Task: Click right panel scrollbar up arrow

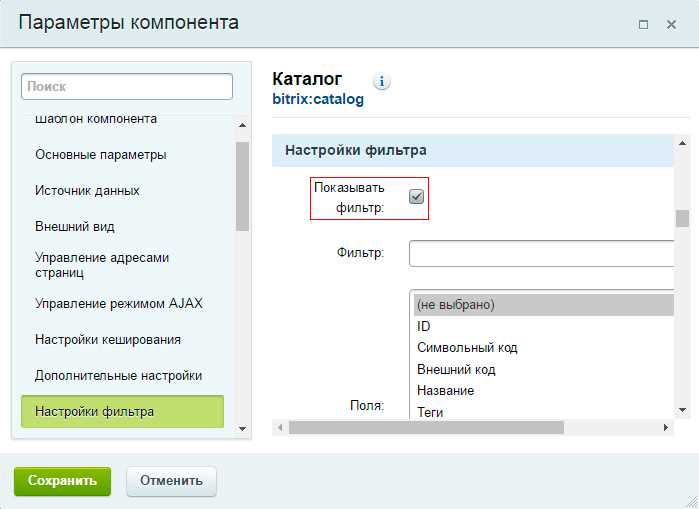Action: pyautogui.click(x=682, y=143)
